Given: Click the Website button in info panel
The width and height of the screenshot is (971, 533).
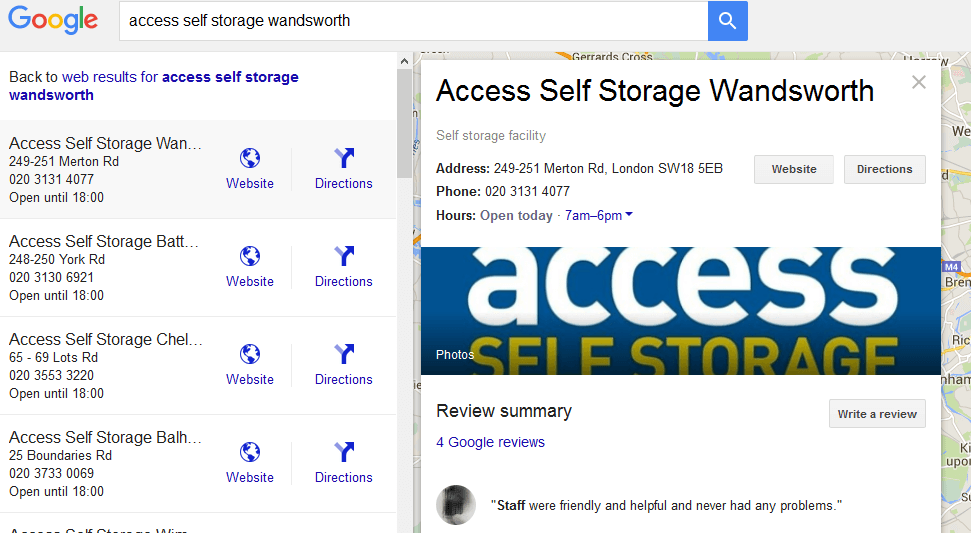Looking at the screenshot, I should point(794,170).
